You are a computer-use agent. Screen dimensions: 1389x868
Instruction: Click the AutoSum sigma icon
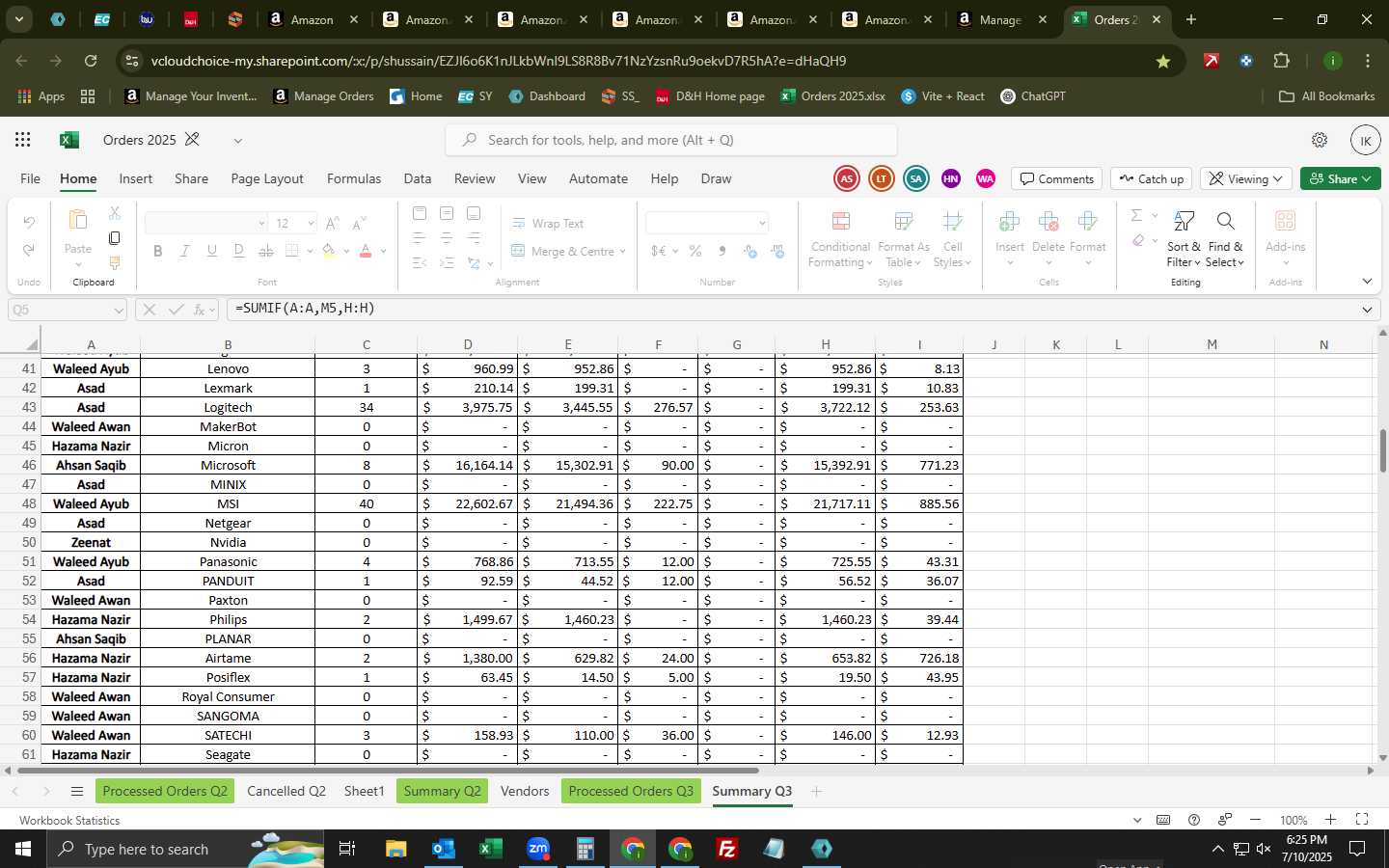coord(1136,215)
